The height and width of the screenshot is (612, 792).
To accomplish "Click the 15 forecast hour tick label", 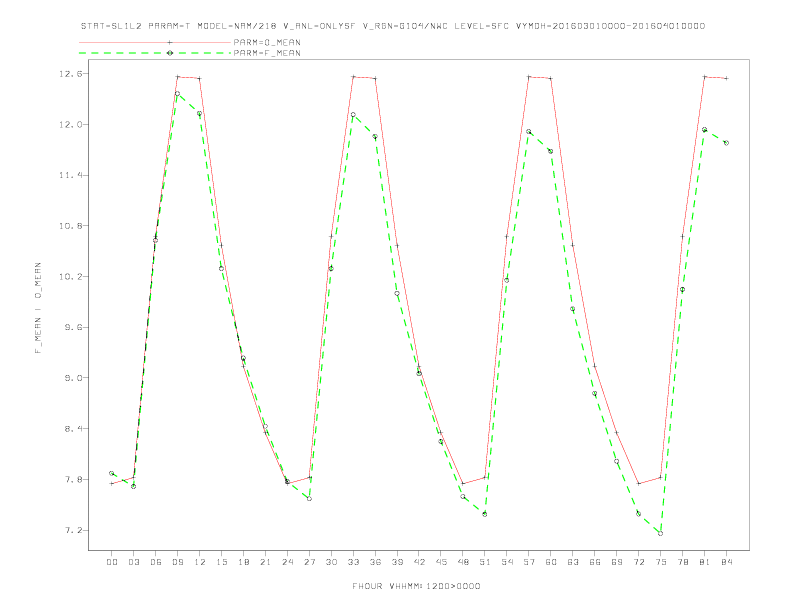I will 221,562.
